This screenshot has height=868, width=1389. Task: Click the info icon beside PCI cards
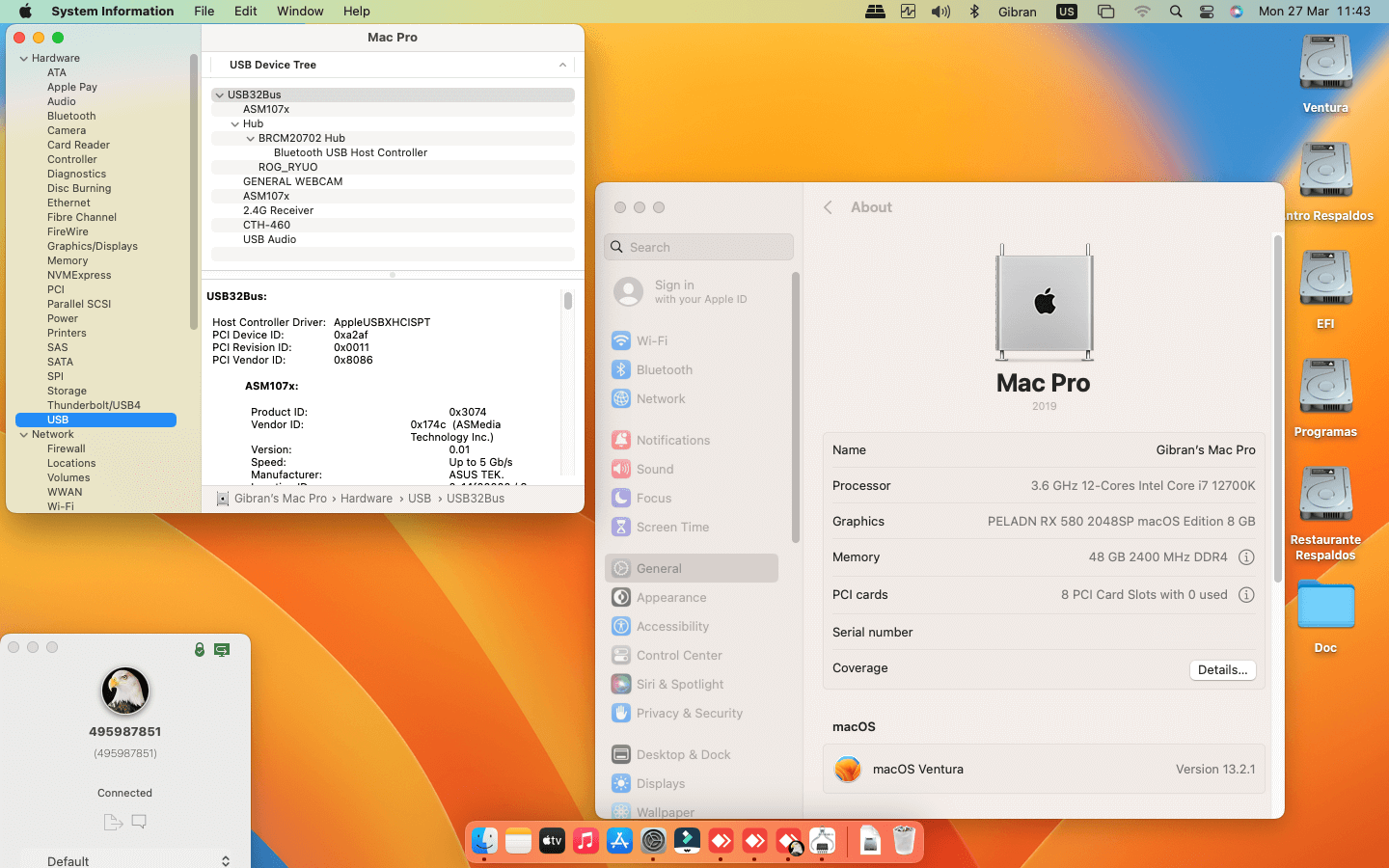(x=1246, y=595)
